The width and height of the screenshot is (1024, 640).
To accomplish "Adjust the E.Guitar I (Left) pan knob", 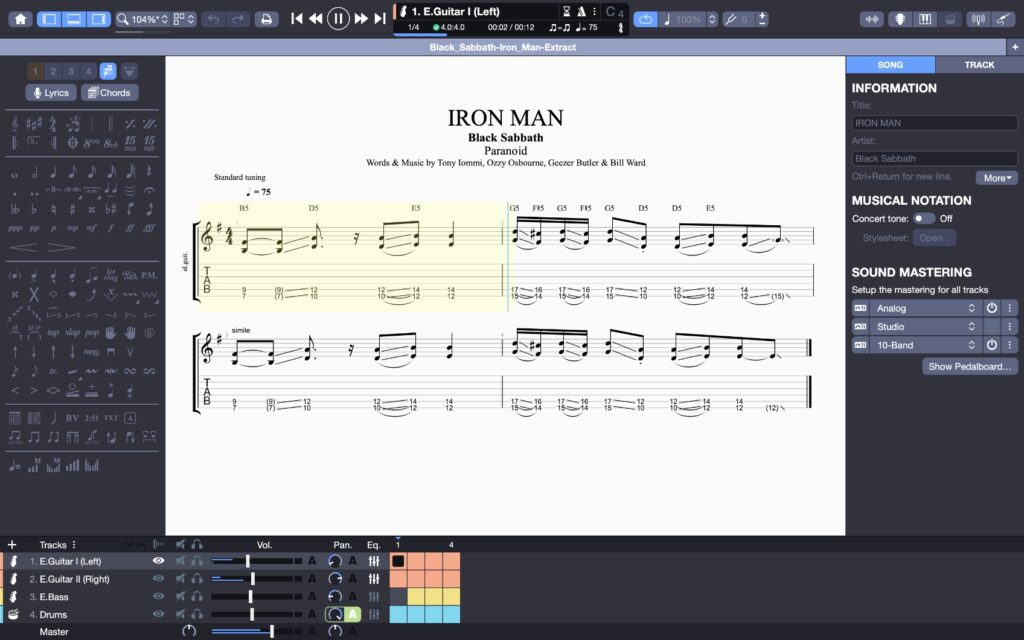I will pos(335,561).
